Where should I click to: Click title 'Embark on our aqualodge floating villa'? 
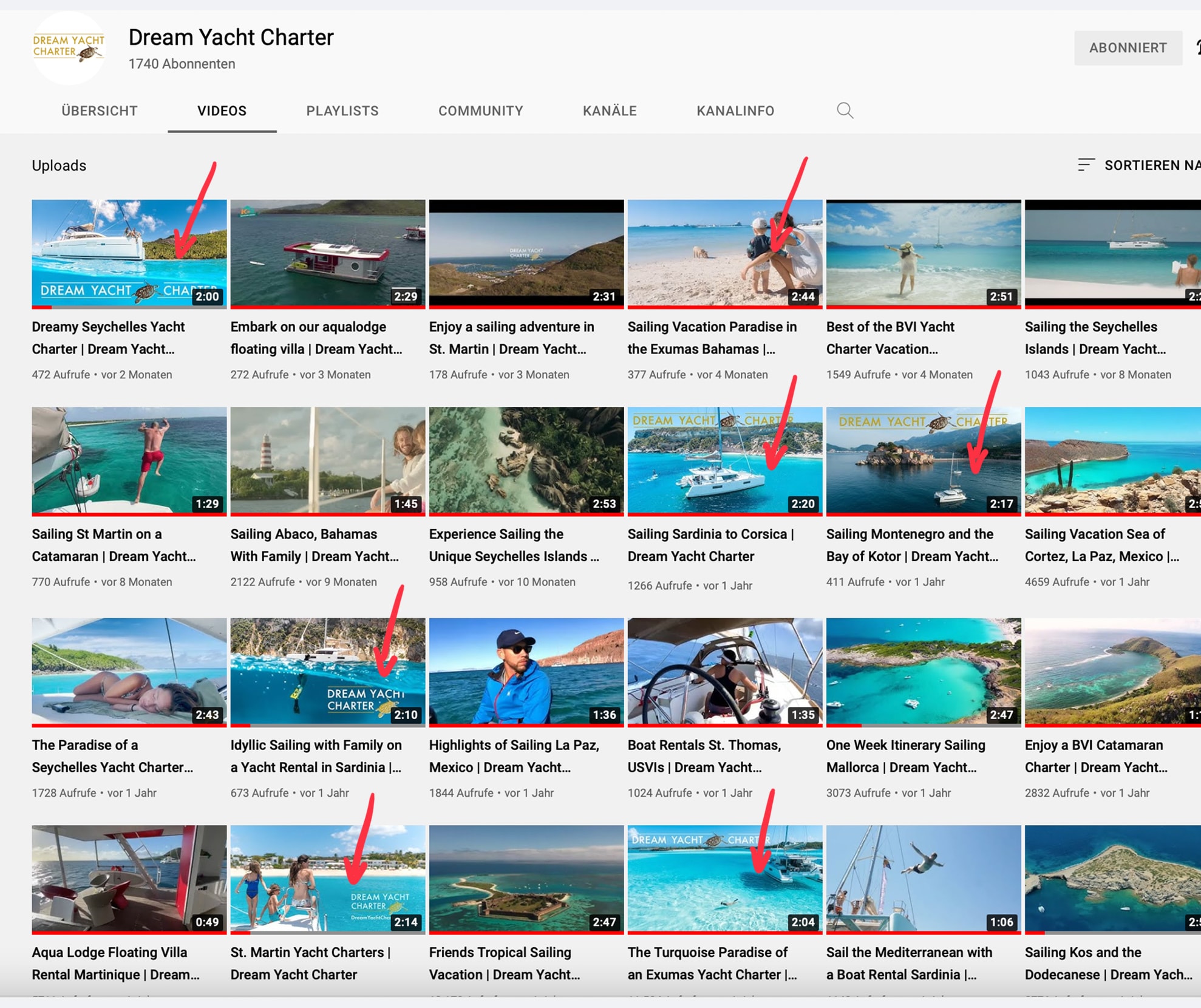[x=316, y=338]
